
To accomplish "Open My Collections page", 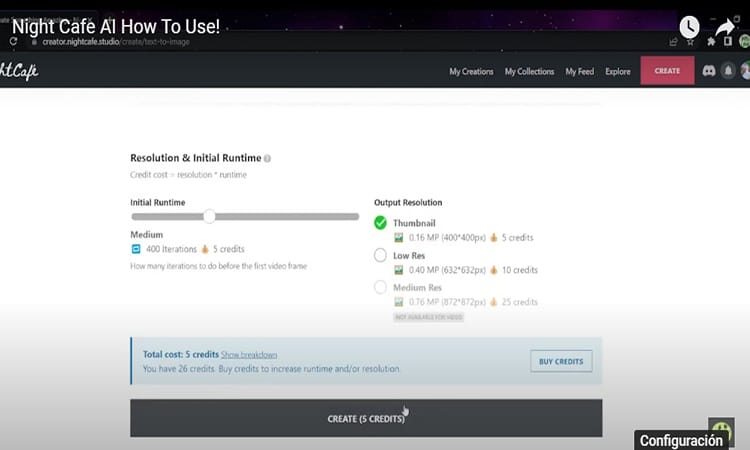I will 529,71.
